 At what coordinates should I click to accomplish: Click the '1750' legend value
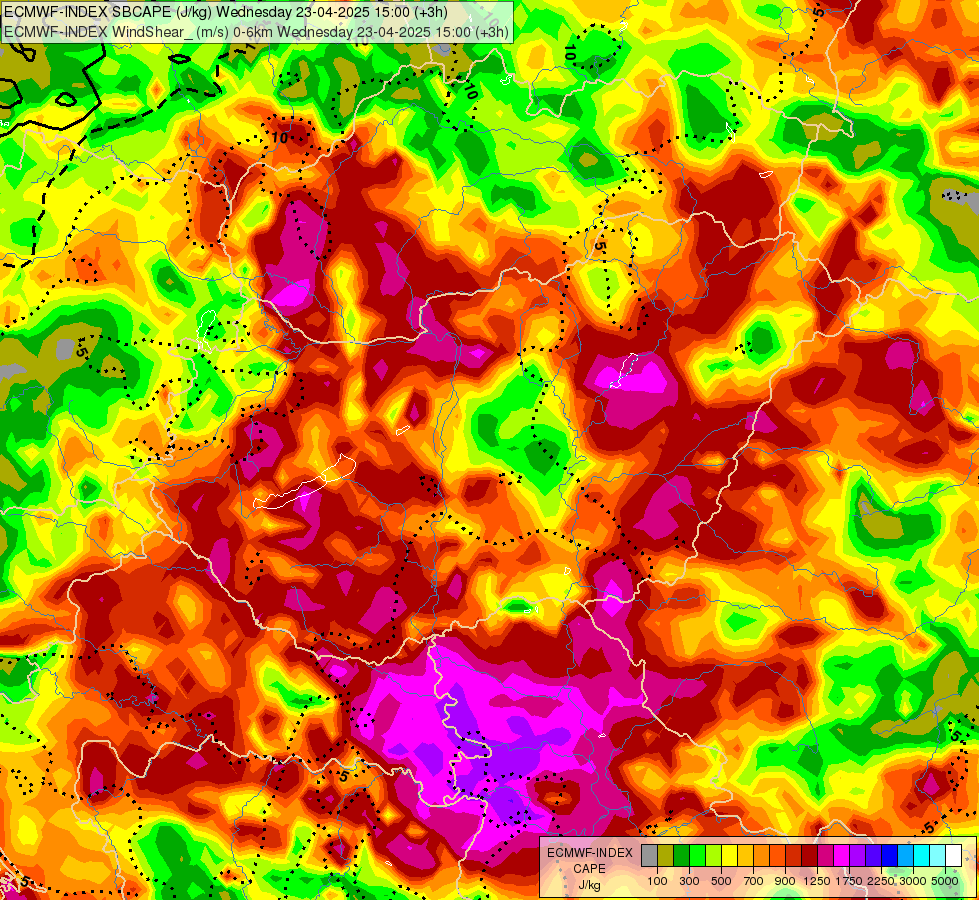coord(849,881)
